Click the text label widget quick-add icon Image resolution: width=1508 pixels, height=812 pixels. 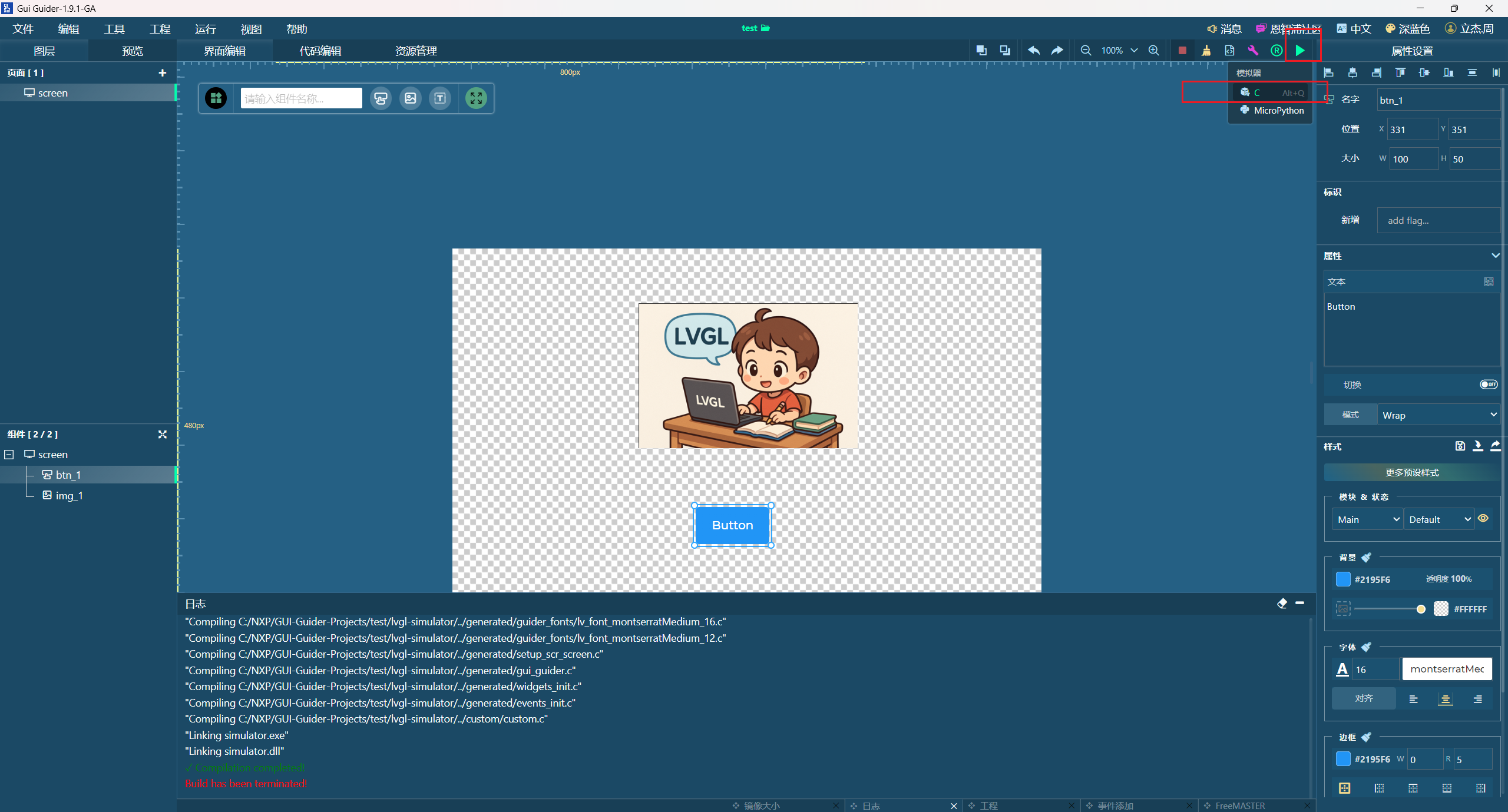440,98
